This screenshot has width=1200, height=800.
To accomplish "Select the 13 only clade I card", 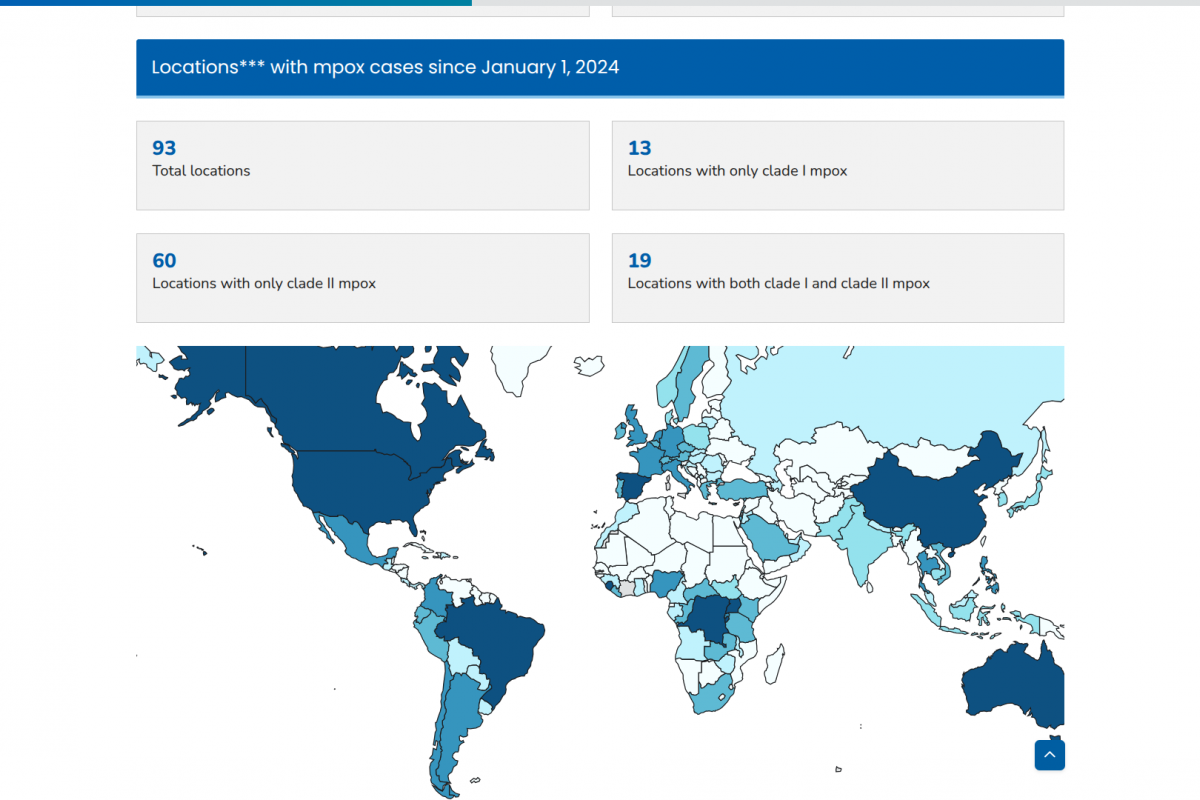I will 837,166.
